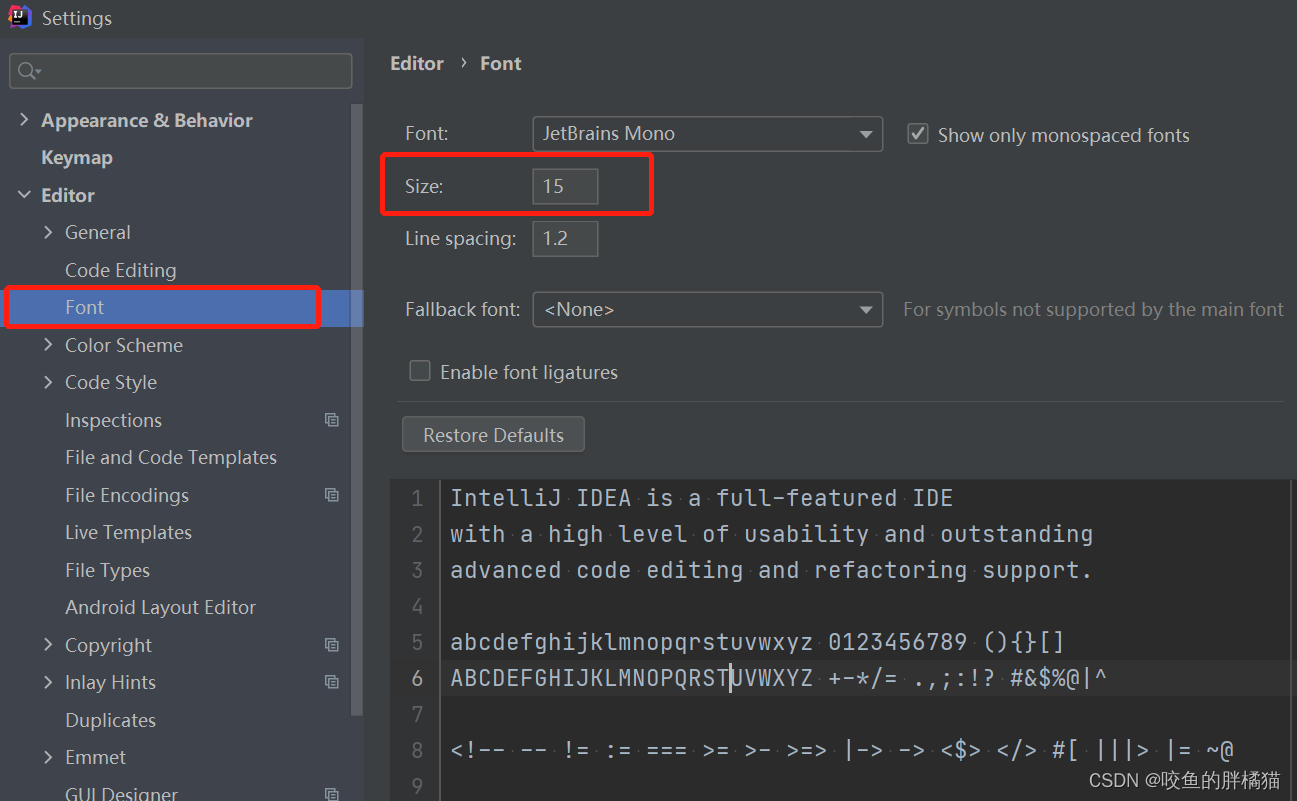Select Code Style in the settings tree
This screenshot has width=1297, height=801.
(x=111, y=382)
